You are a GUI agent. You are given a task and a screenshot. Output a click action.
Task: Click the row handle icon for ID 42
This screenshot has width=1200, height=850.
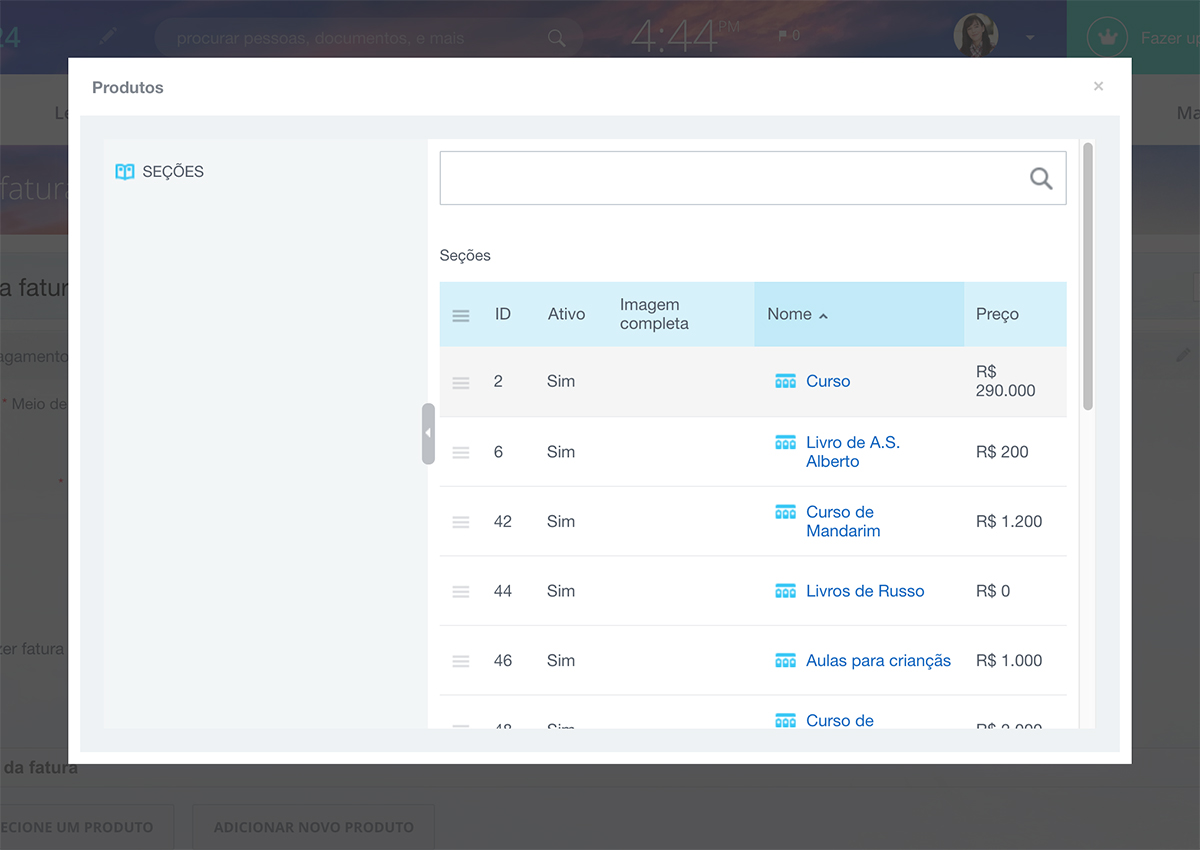coord(461,522)
